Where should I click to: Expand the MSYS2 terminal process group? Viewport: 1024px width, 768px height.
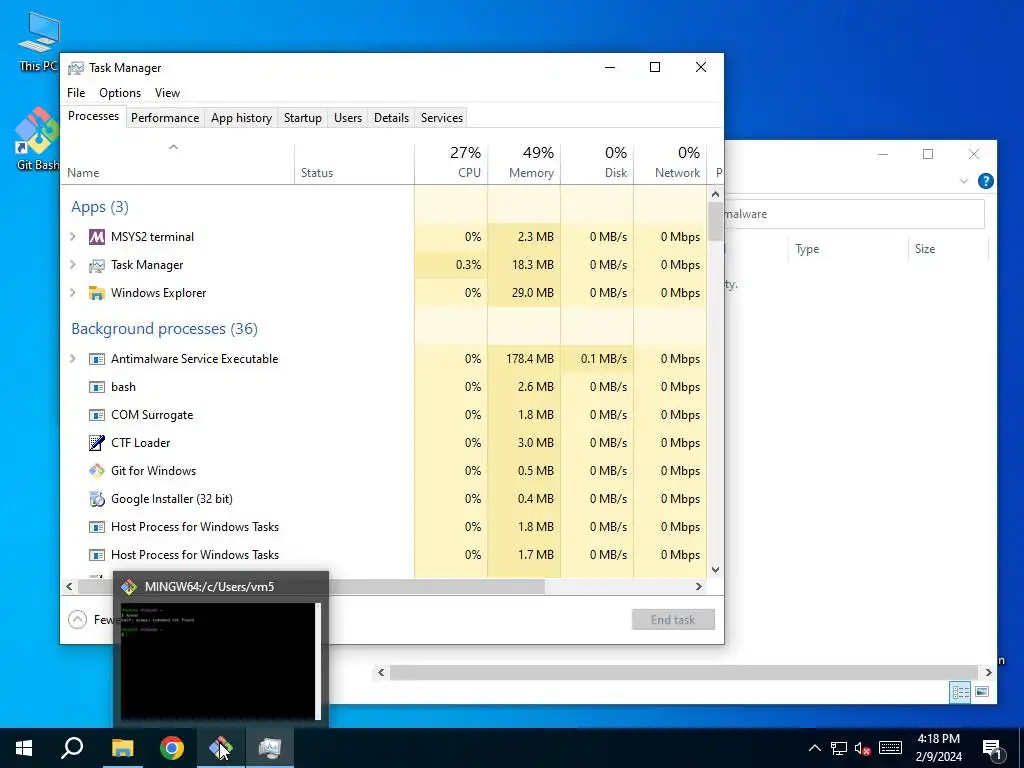coord(73,237)
